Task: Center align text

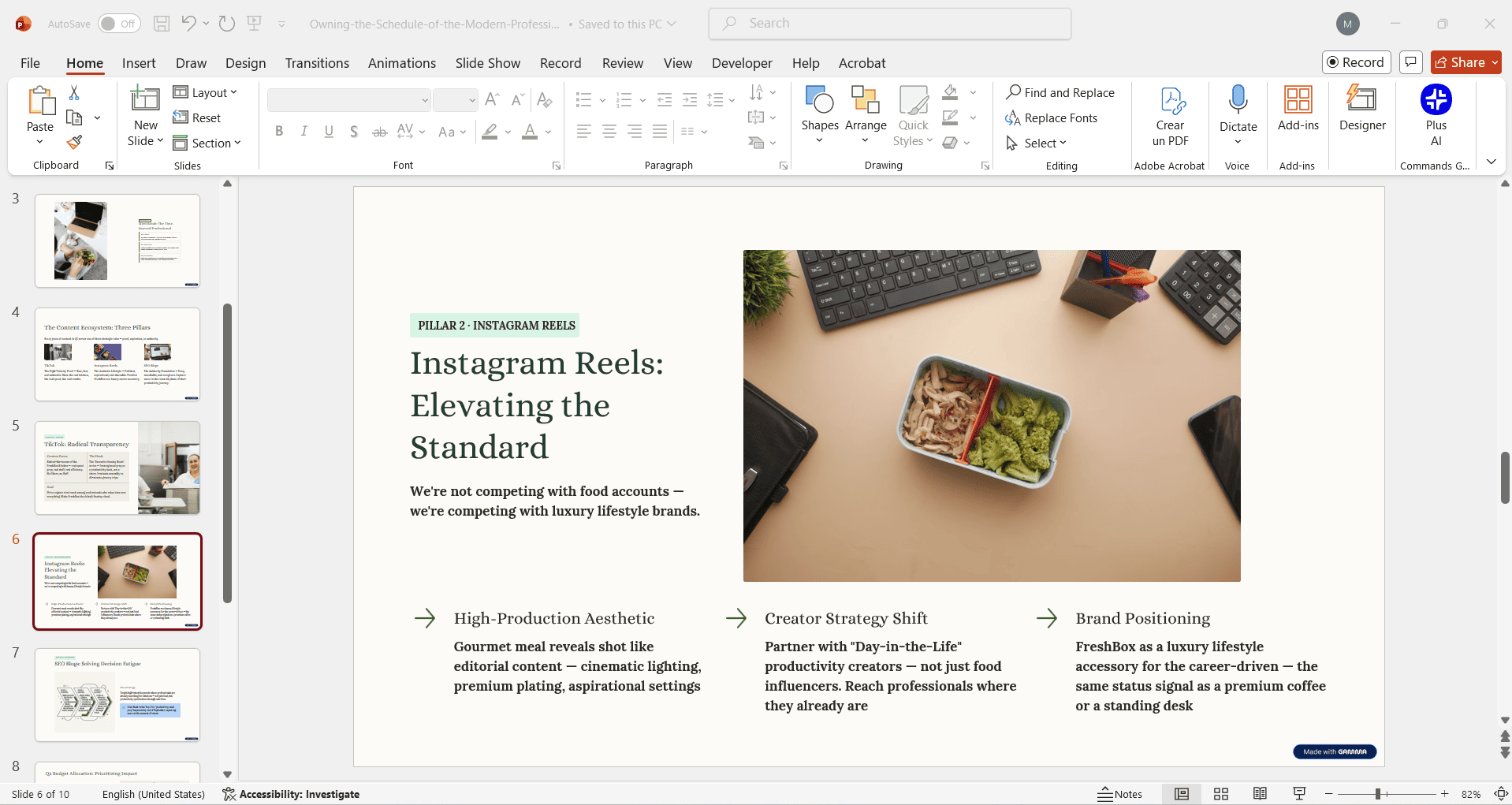Action: [x=609, y=132]
